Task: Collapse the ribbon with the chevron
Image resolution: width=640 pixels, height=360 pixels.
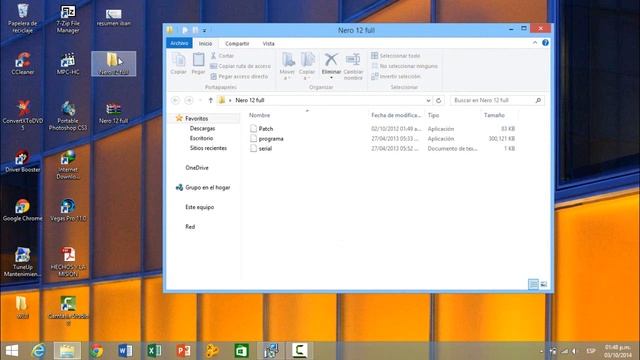Action: (535, 43)
